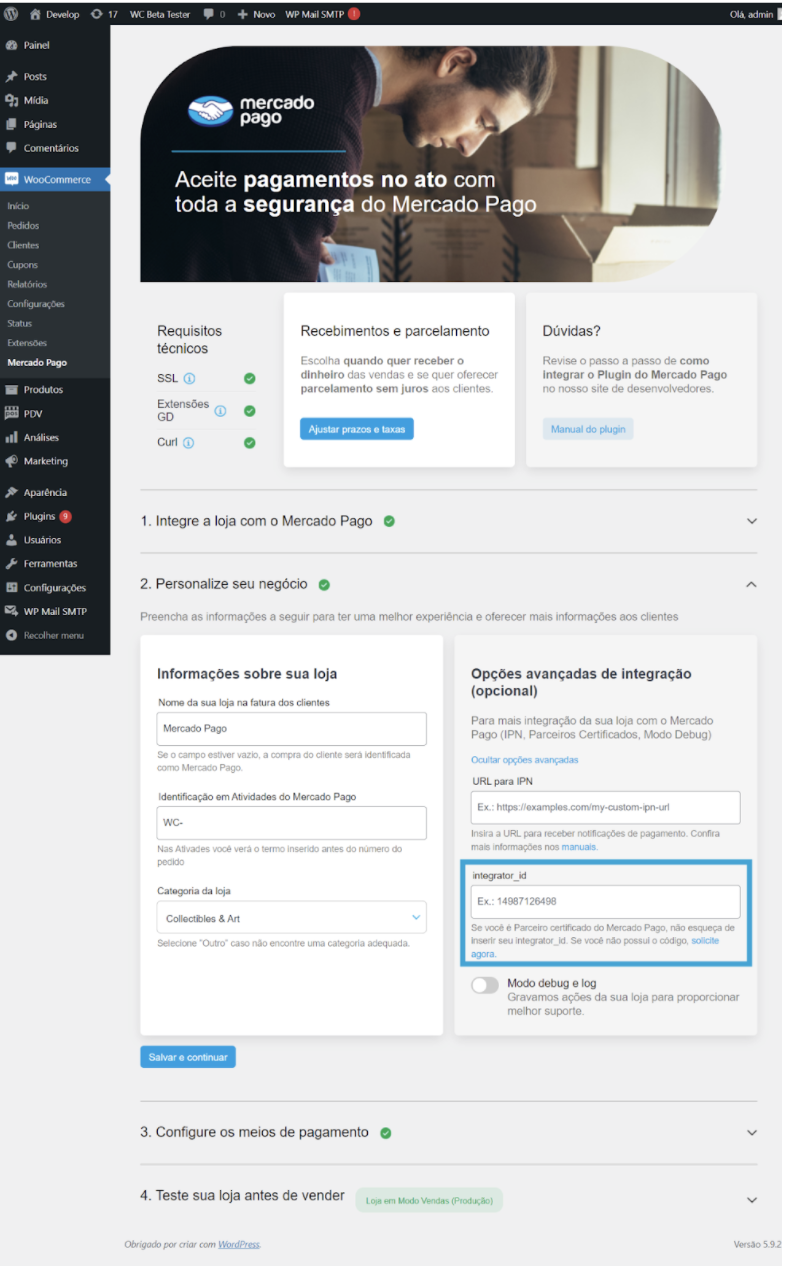Click the Curl info icon

188,443
